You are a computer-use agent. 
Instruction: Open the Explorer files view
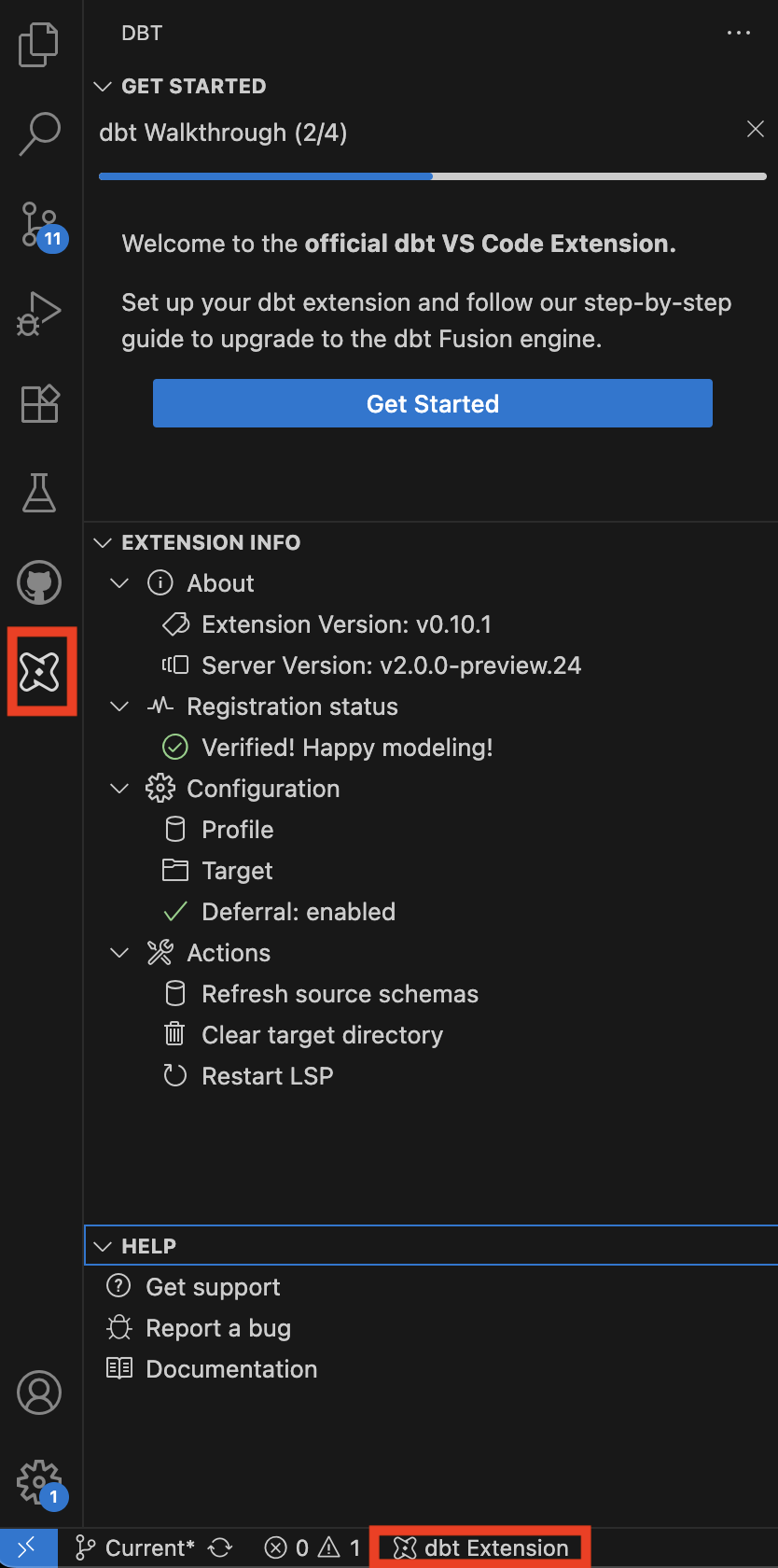[x=39, y=45]
